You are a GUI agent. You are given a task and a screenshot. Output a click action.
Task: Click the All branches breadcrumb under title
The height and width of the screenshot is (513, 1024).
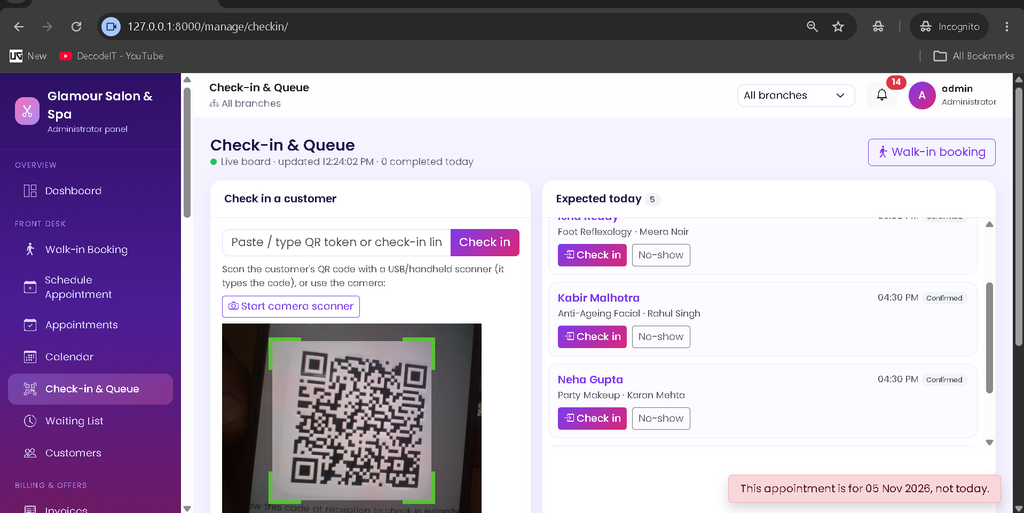pos(245,104)
